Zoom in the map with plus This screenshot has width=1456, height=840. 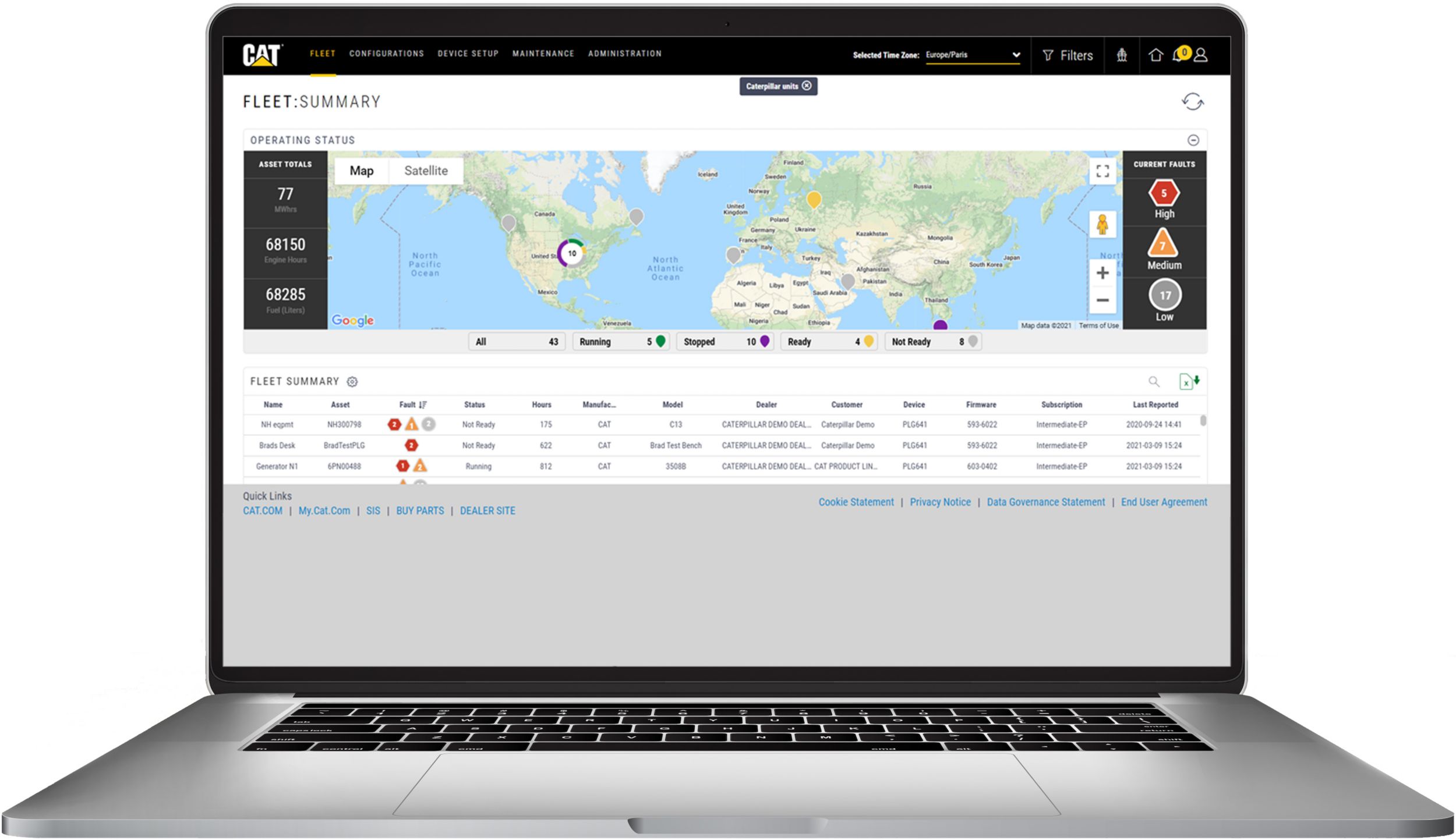1102,273
